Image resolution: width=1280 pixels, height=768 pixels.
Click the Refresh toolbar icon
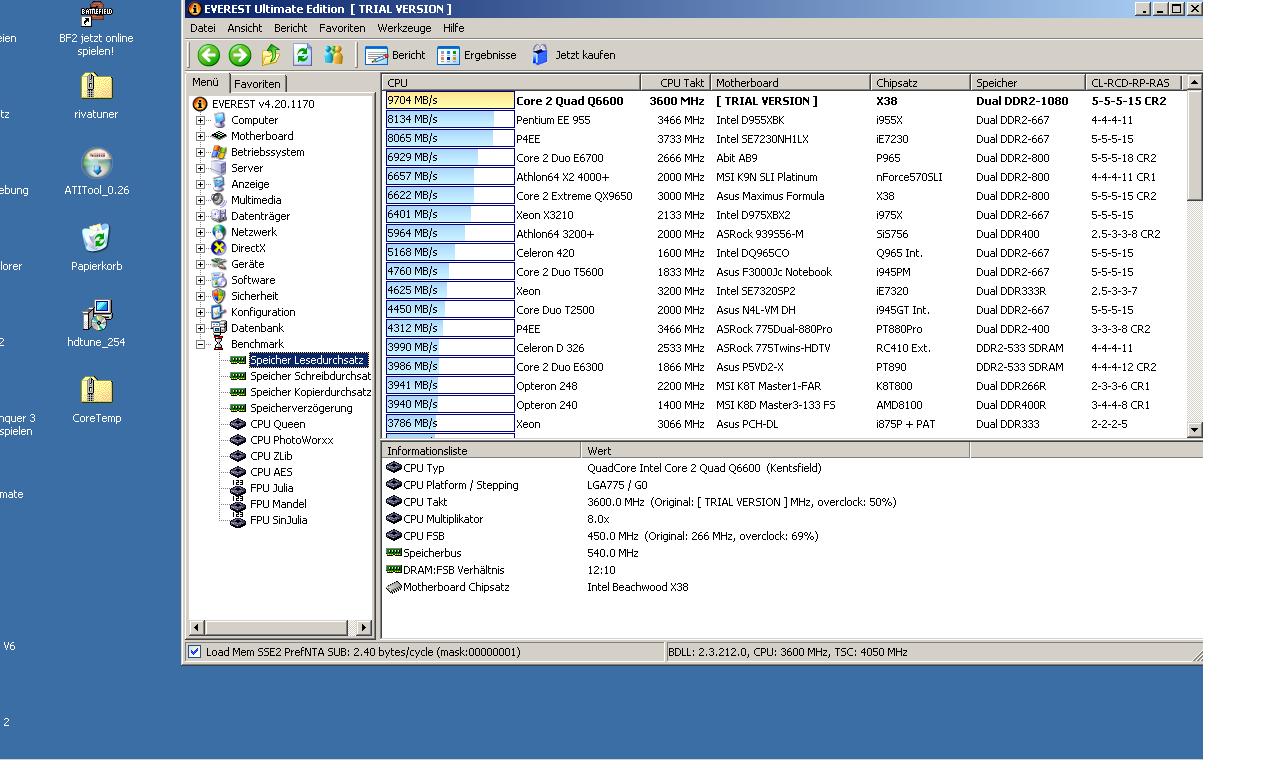pos(302,55)
